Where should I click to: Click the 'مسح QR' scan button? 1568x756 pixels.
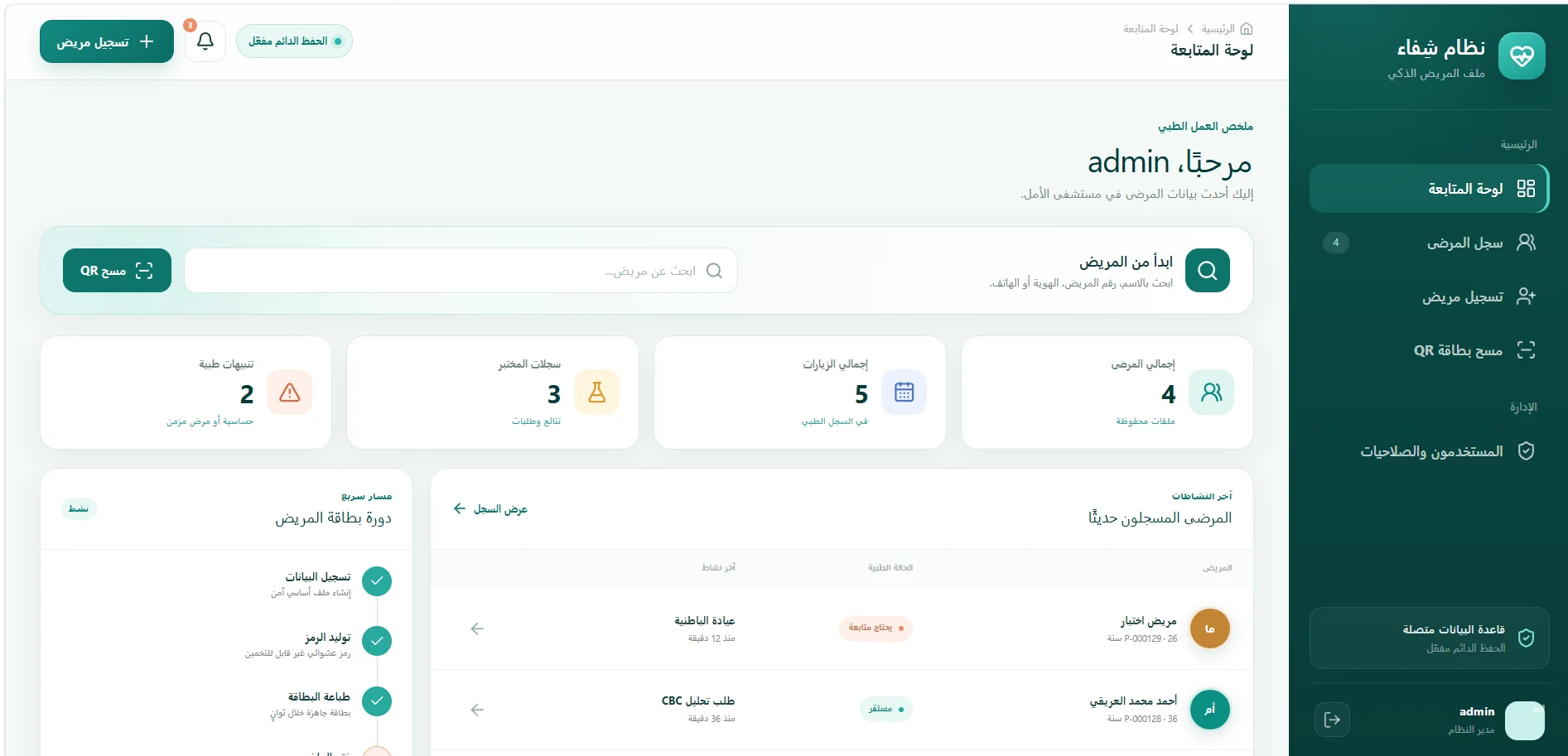(x=117, y=271)
